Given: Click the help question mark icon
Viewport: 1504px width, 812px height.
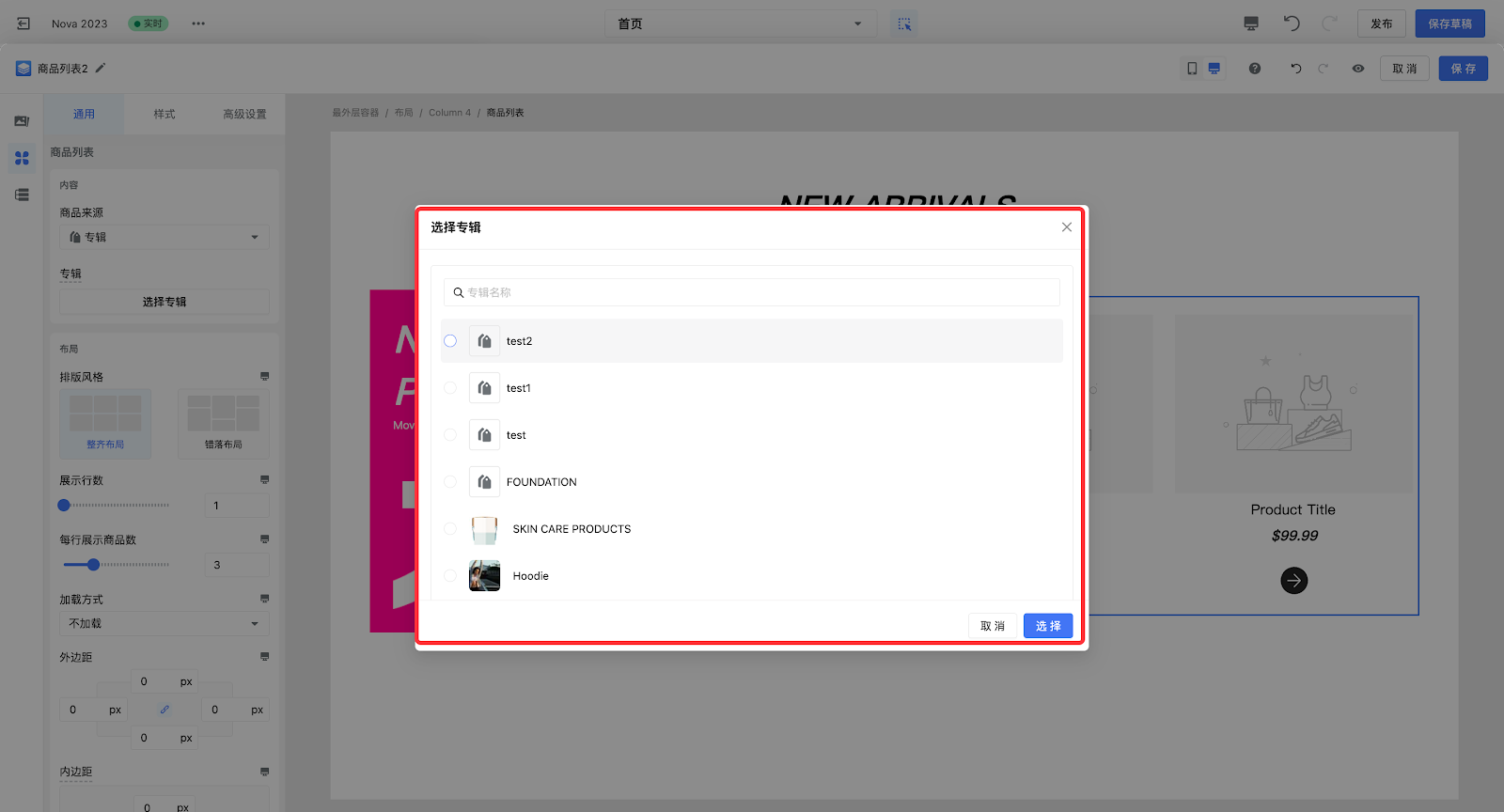Looking at the screenshot, I should coord(1255,69).
